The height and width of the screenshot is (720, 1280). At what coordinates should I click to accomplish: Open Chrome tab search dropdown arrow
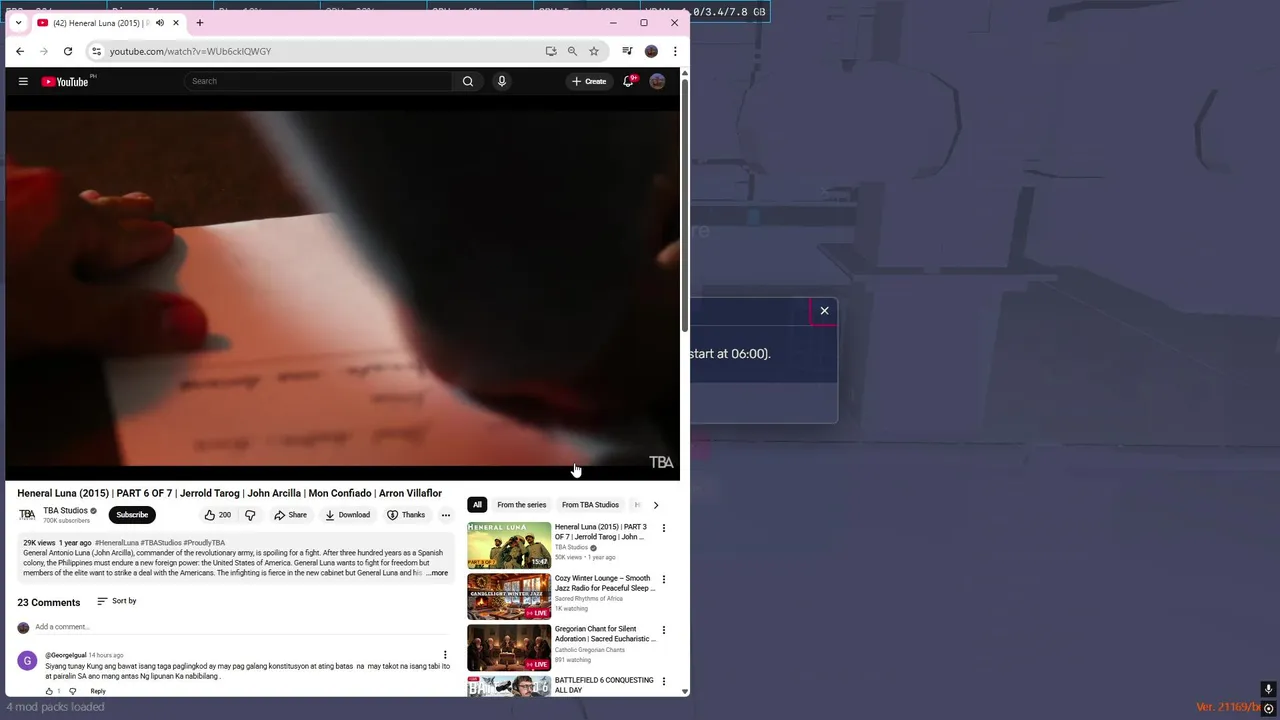click(18, 22)
